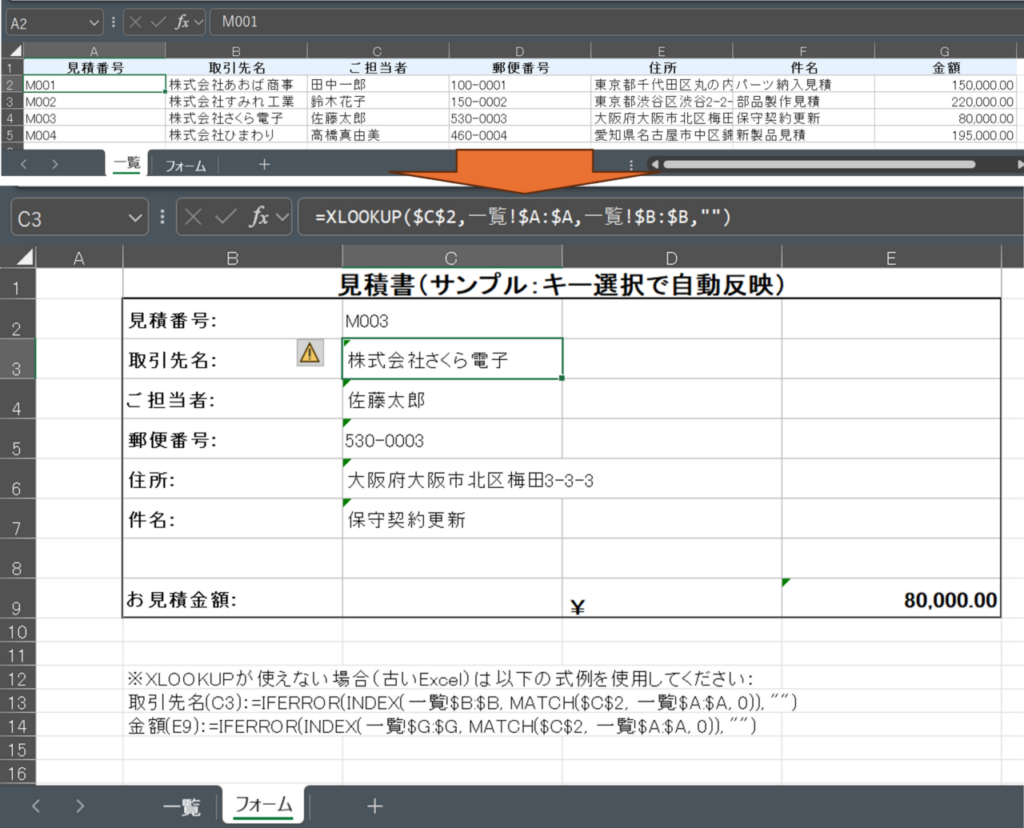Image resolution: width=1024 pixels, height=828 pixels.
Task: Click the plus icon after the upper フォーム tab
Action: [264, 164]
